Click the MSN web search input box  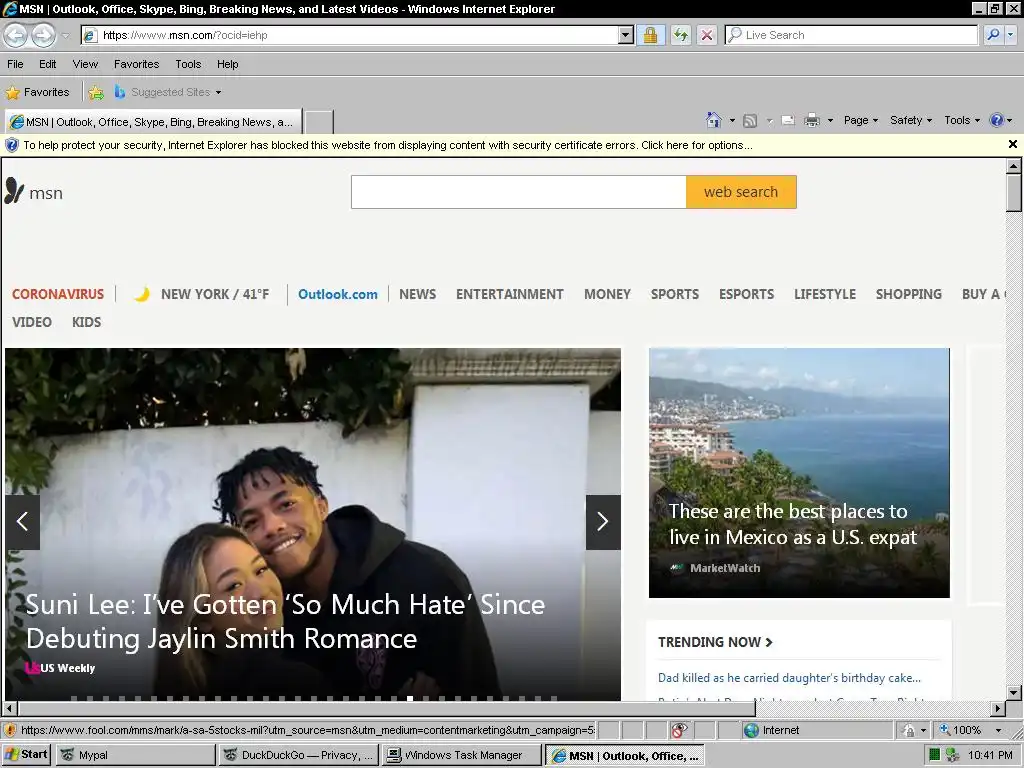point(519,192)
